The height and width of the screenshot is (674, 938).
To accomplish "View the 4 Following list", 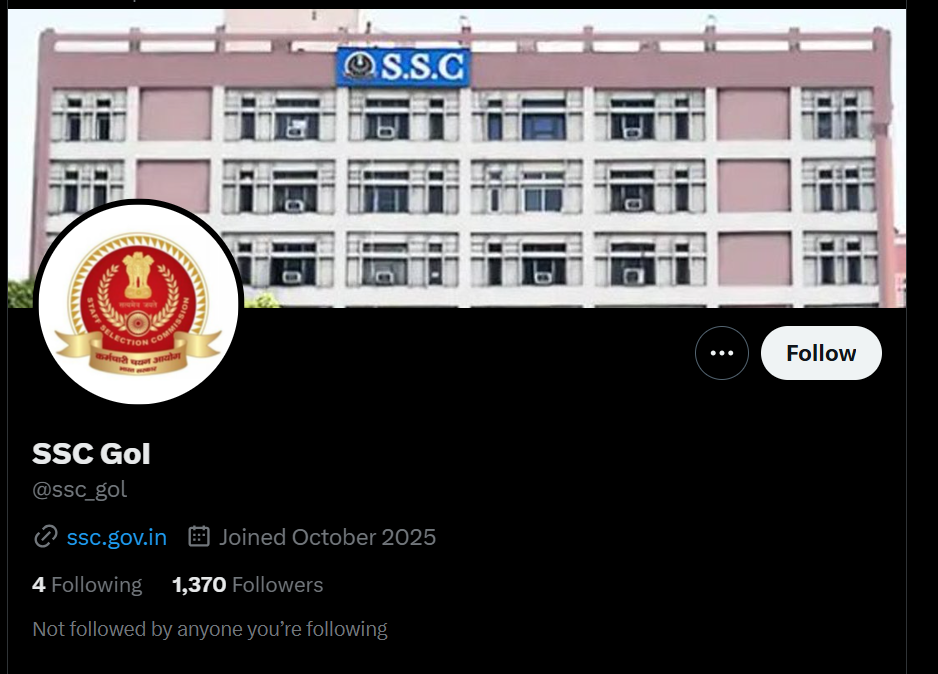I will point(87,584).
